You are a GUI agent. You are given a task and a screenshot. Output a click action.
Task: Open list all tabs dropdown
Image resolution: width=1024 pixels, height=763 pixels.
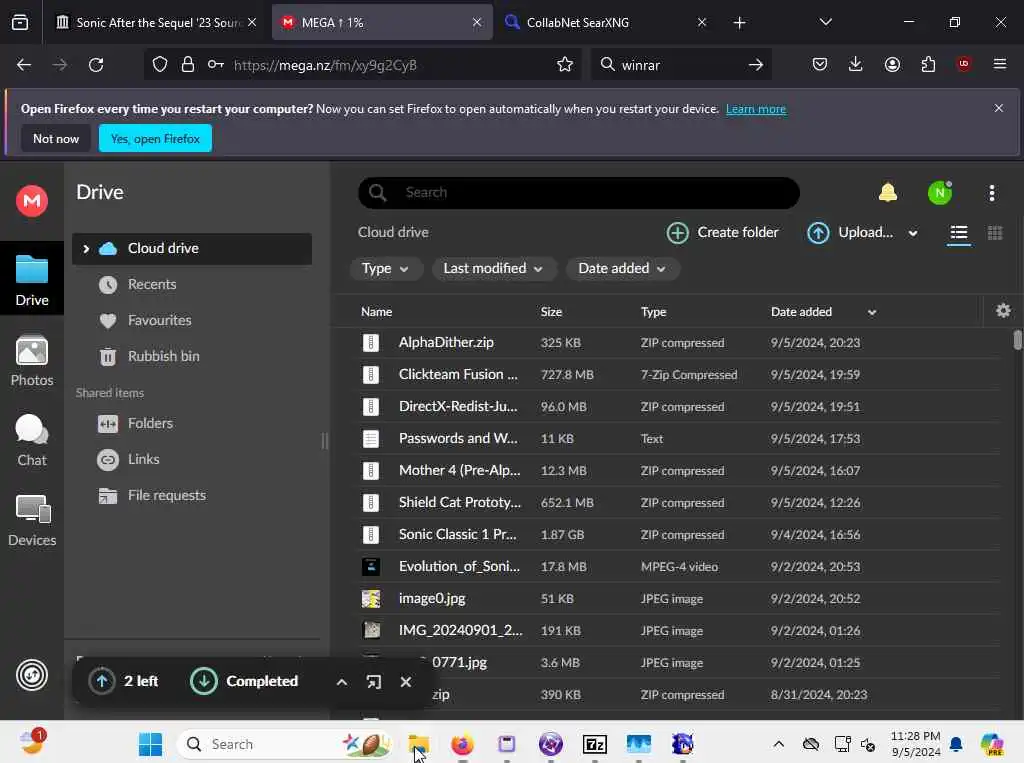click(825, 22)
